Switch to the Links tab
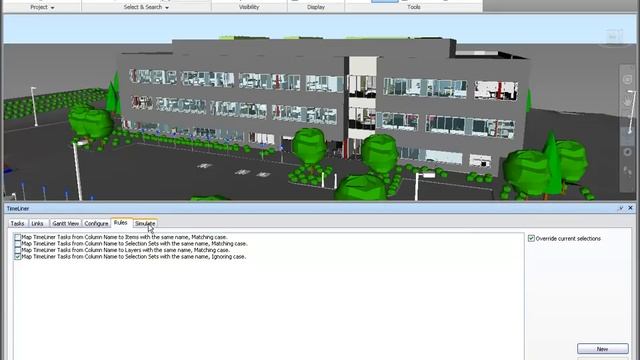640x360 pixels. [x=38, y=223]
